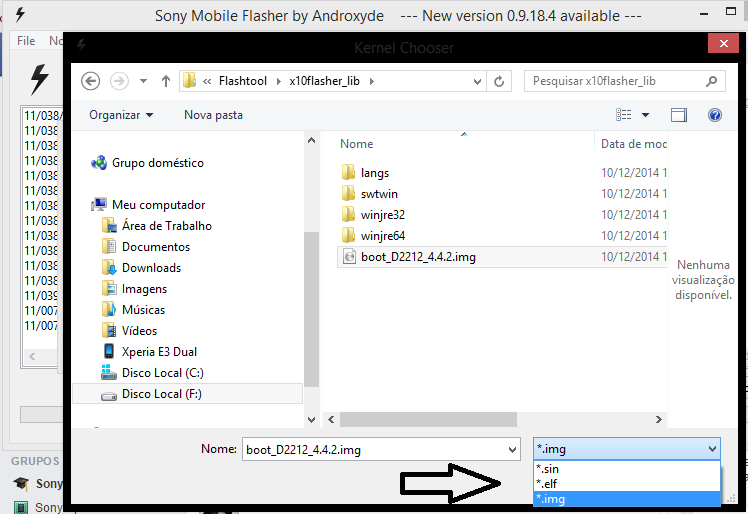Select the boot_D2212_4.4.2.img file

[x=502, y=257]
